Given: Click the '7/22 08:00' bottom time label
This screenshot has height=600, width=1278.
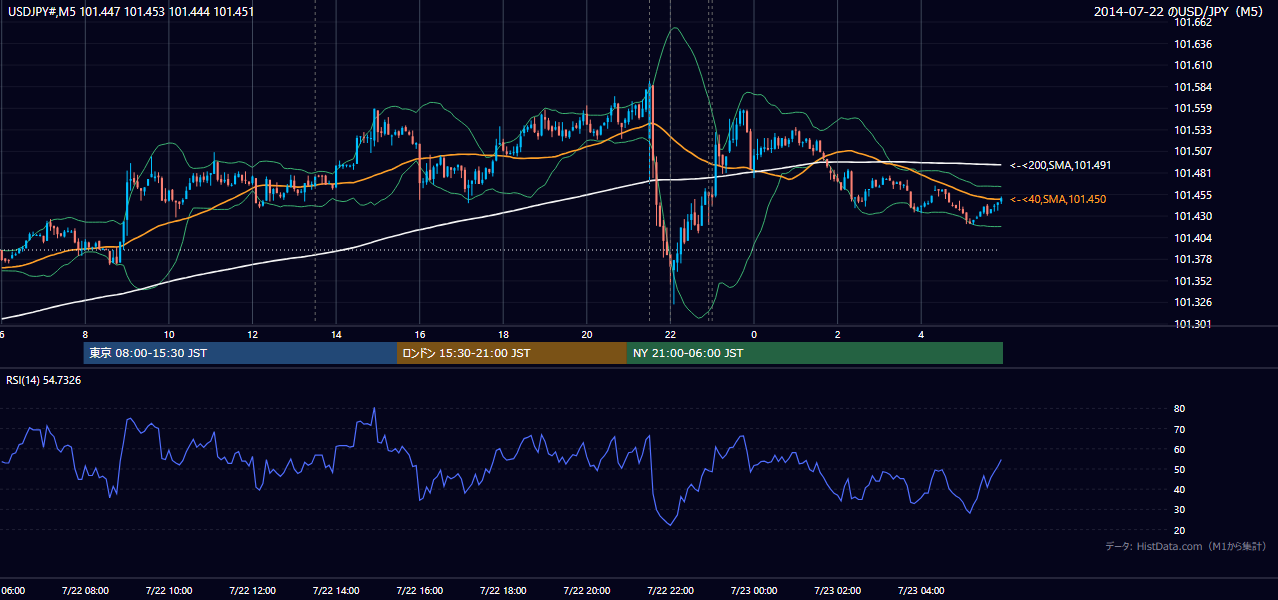Looking at the screenshot, I should 85,590.
